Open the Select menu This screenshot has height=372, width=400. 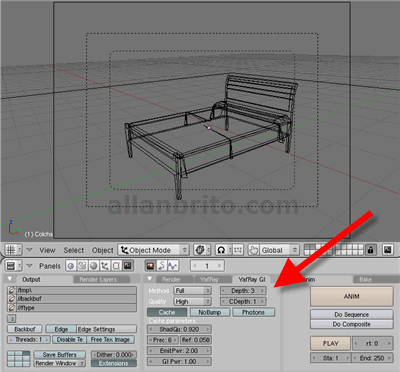74,250
